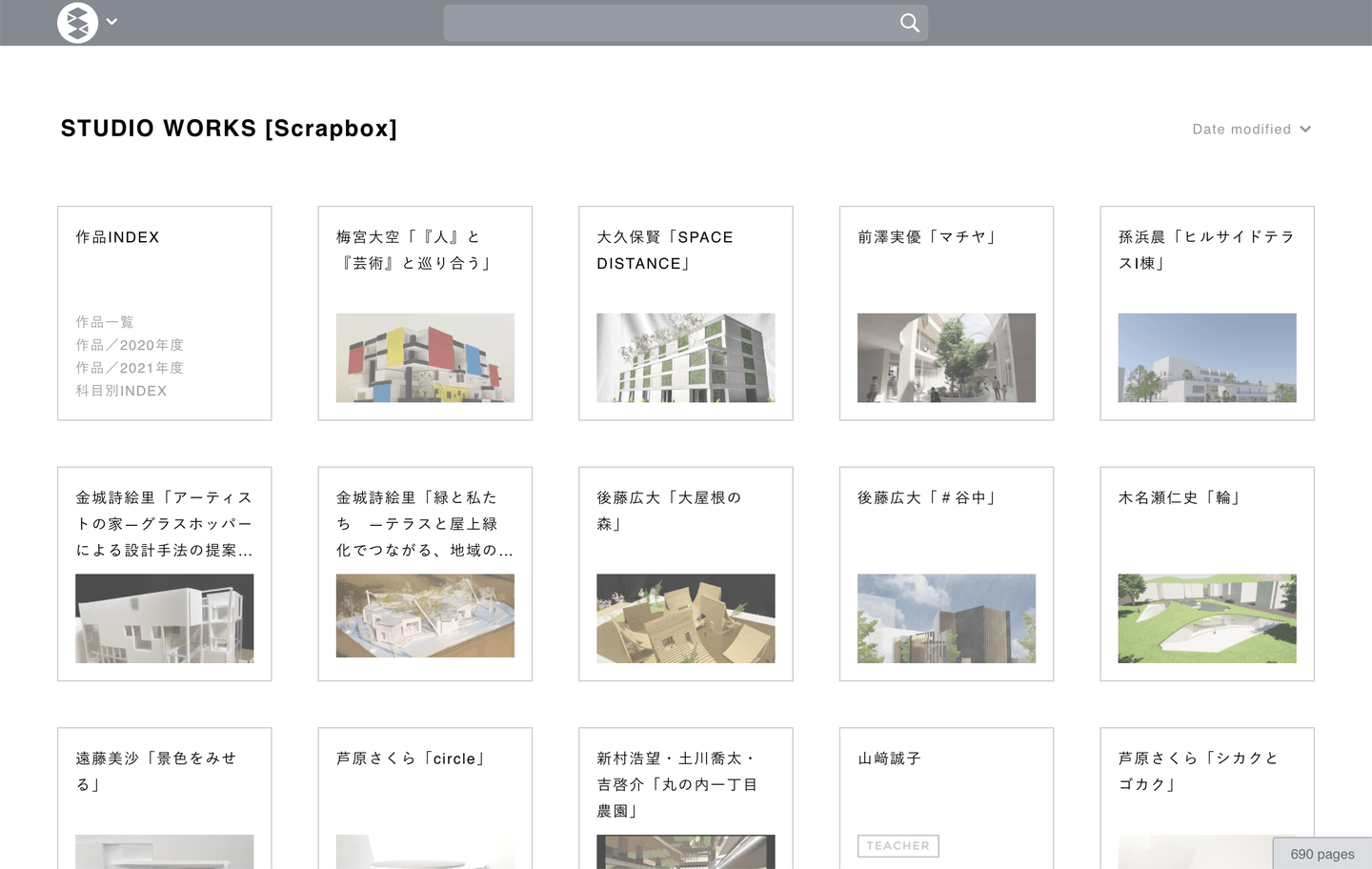Click the 作品一覧 line in INDEX card

(105, 322)
